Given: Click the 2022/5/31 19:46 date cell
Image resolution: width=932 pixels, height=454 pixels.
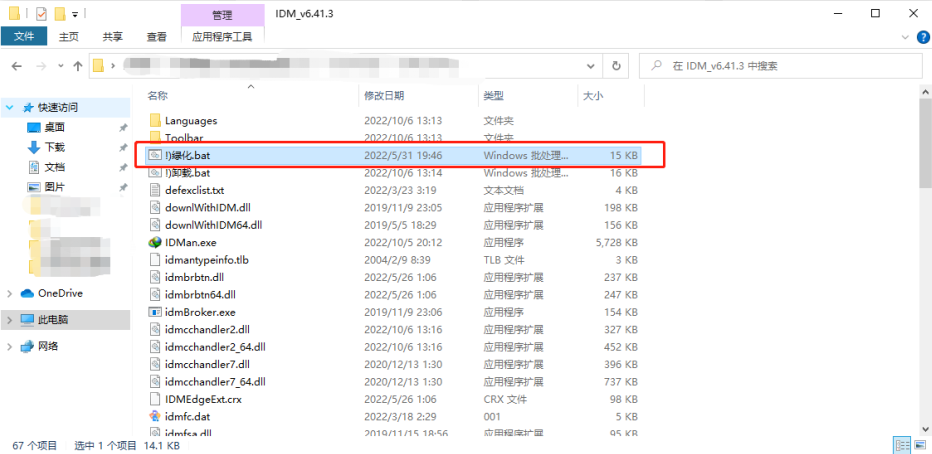Looking at the screenshot, I should click(403, 156).
